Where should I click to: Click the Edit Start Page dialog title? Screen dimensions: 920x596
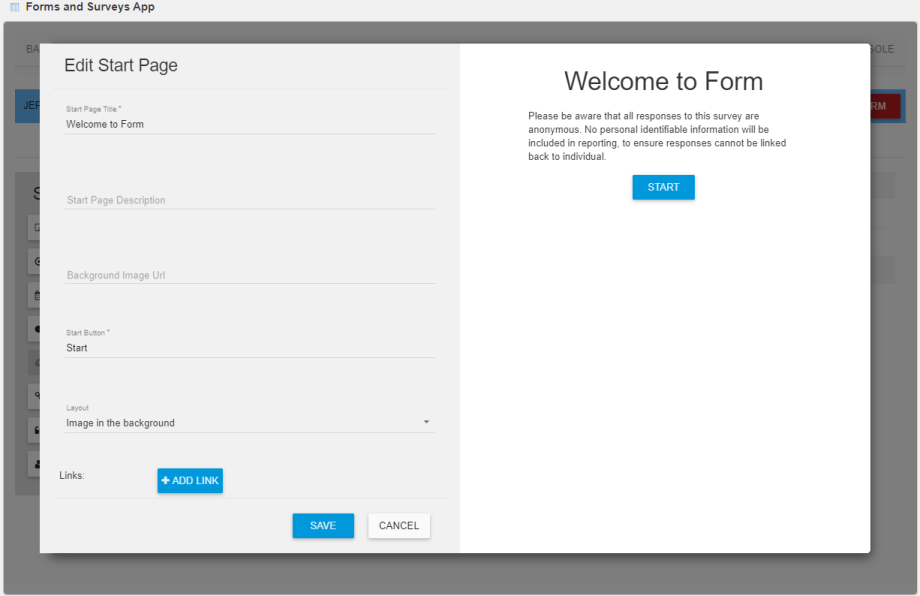pos(121,65)
